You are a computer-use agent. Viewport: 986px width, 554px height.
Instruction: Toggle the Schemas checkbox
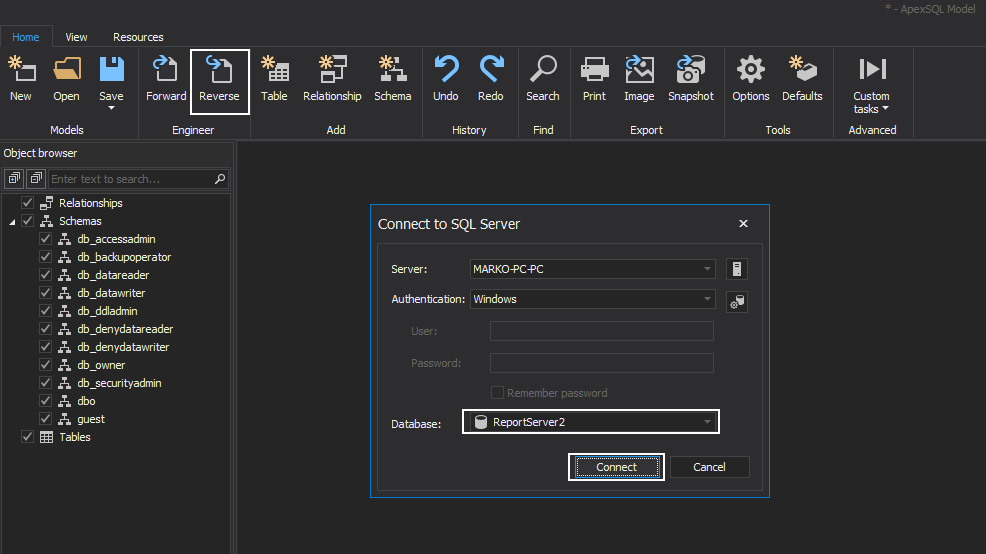point(27,221)
